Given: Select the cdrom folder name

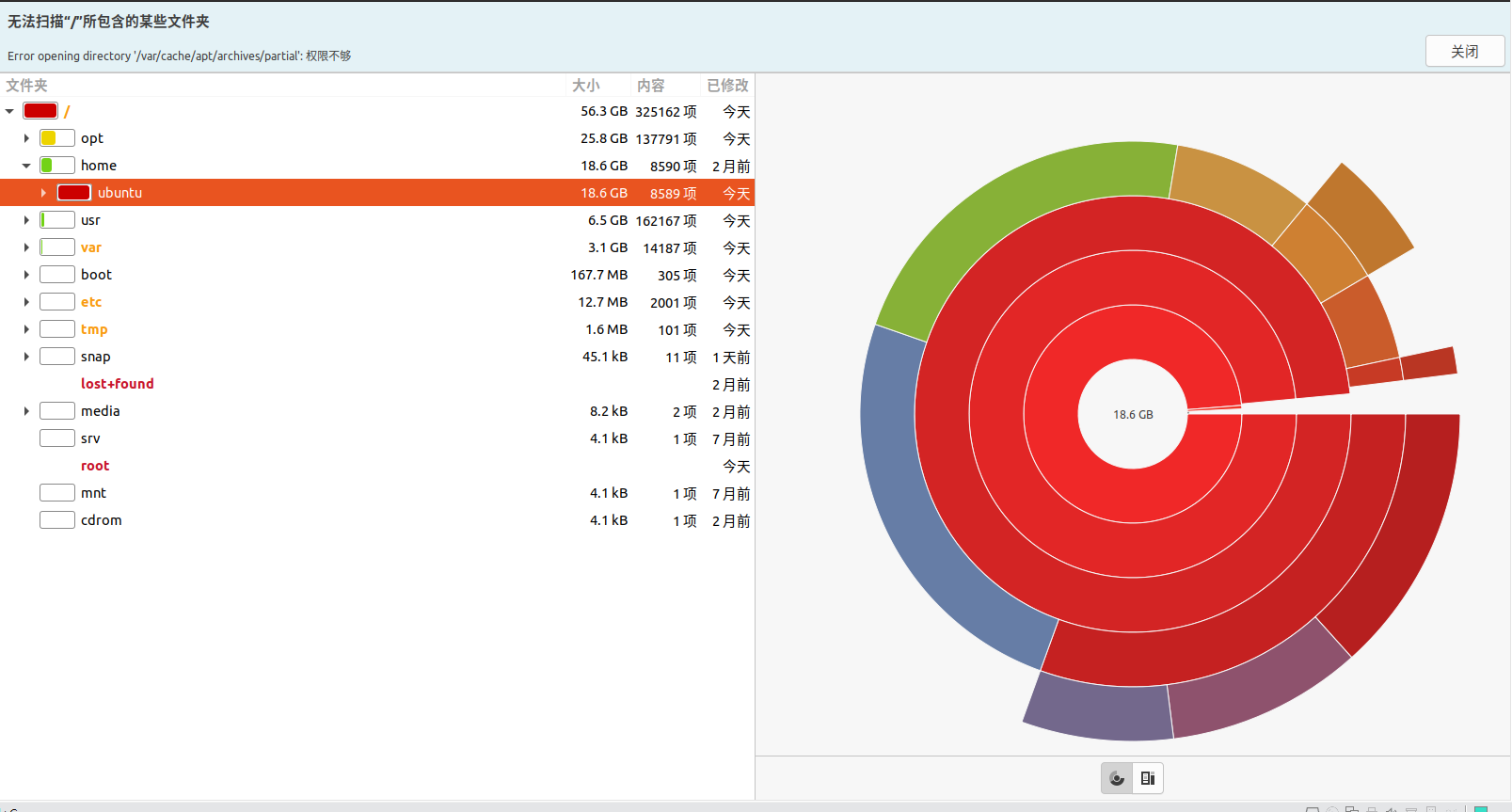Looking at the screenshot, I should [102, 520].
